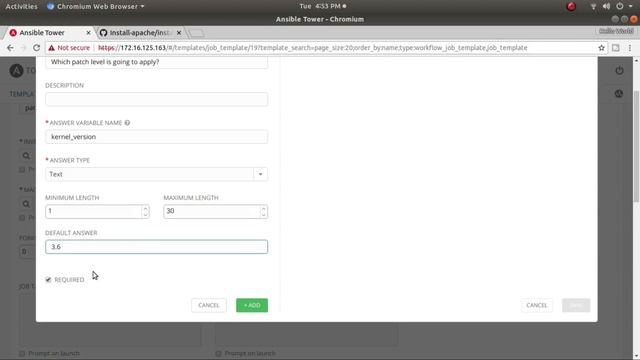Click Cancel next to Add button
This screenshot has height=360, width=640.
[x=209, y=305]
